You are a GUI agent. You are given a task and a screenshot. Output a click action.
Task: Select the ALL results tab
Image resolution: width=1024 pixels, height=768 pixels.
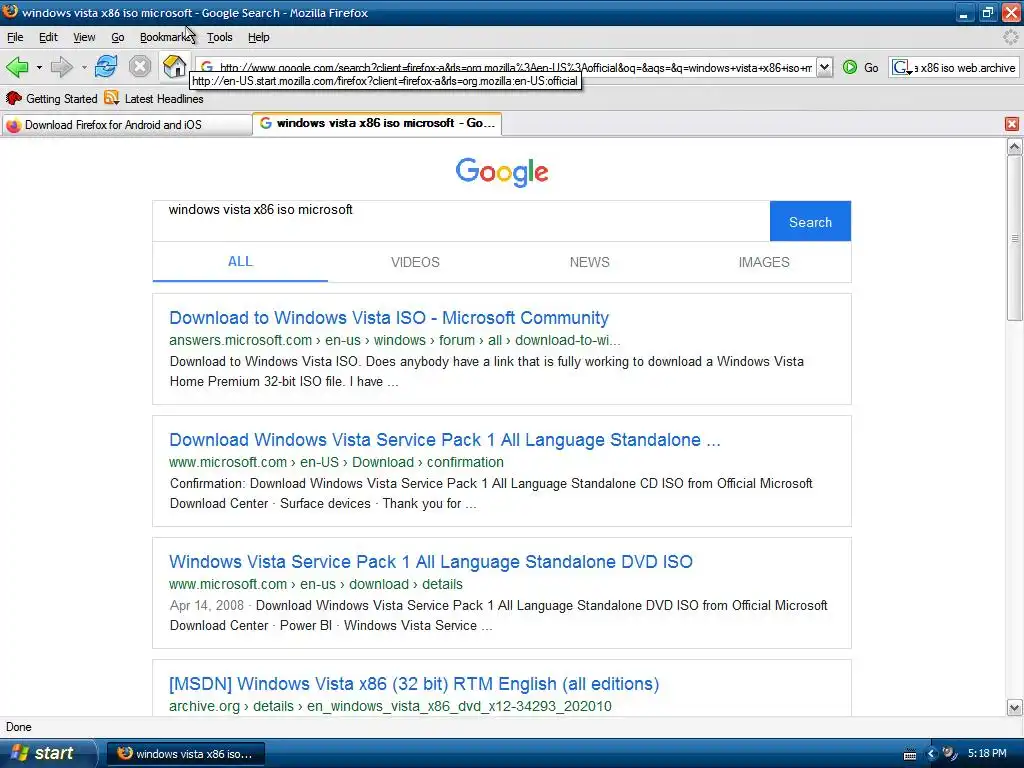(240, 261)
